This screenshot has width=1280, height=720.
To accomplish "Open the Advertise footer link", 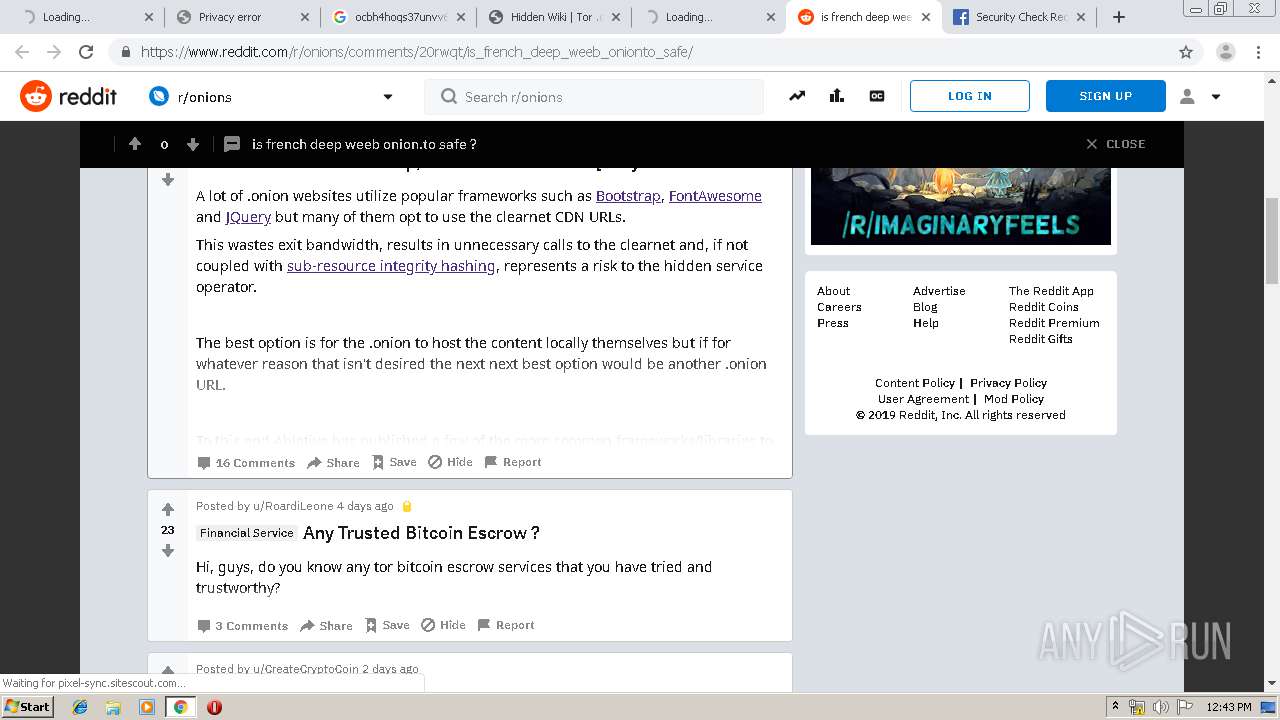I will [939, 291].
